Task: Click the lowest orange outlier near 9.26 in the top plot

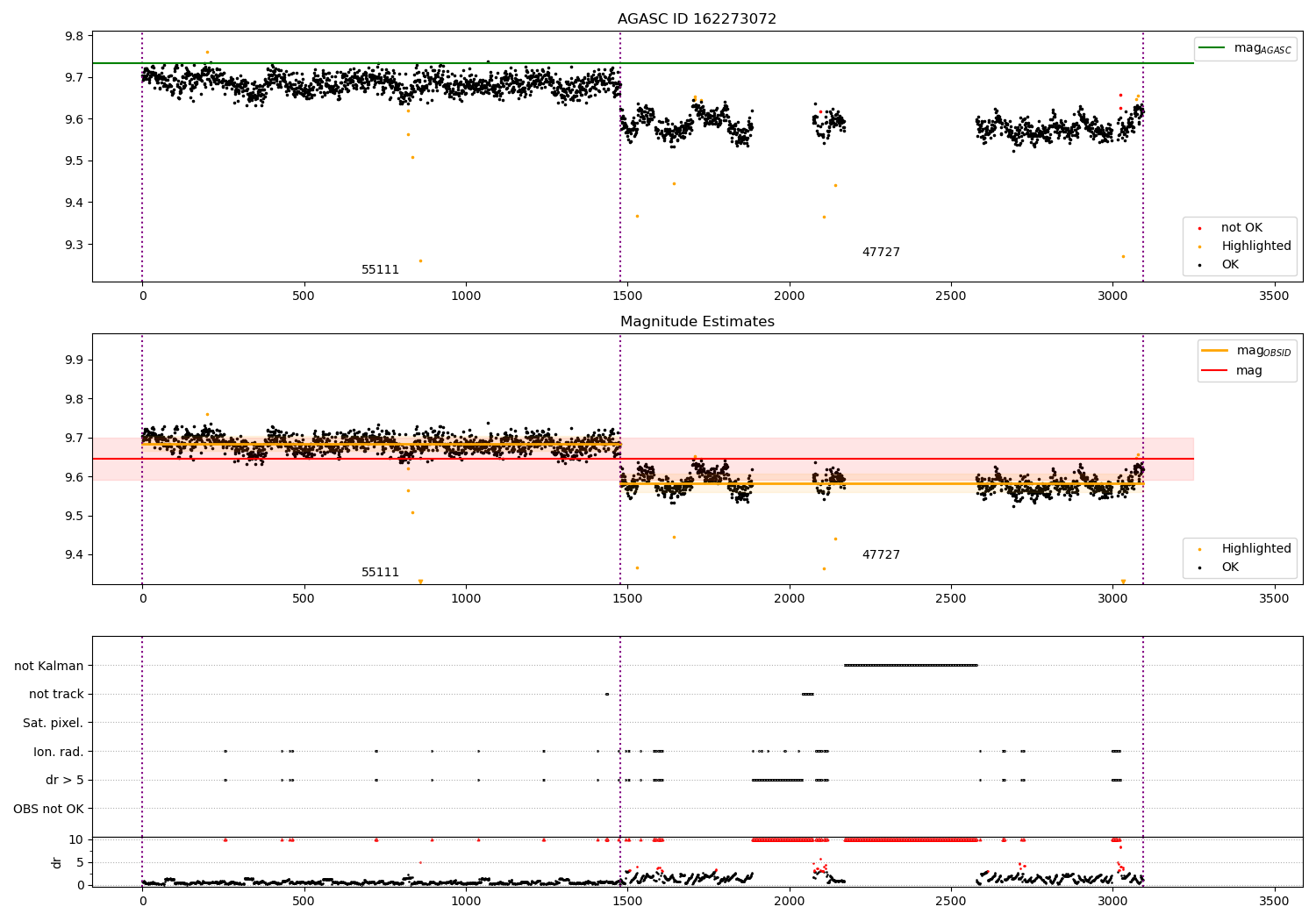Action: tap(420, 261)
